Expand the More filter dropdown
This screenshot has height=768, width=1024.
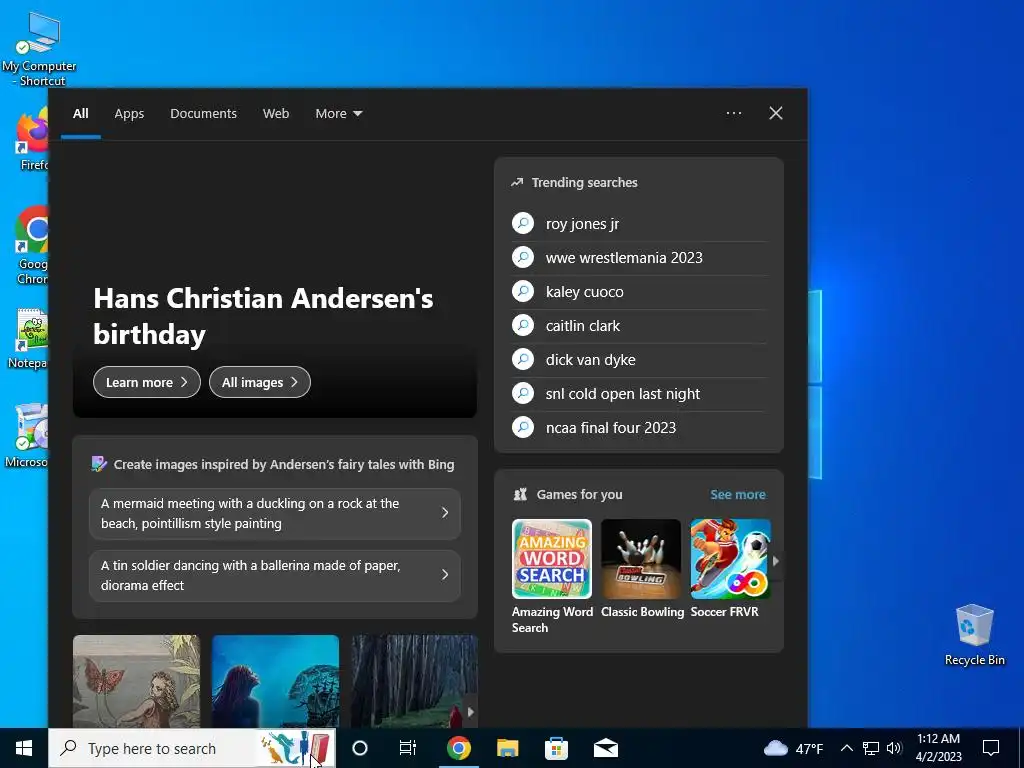(338, 114)
